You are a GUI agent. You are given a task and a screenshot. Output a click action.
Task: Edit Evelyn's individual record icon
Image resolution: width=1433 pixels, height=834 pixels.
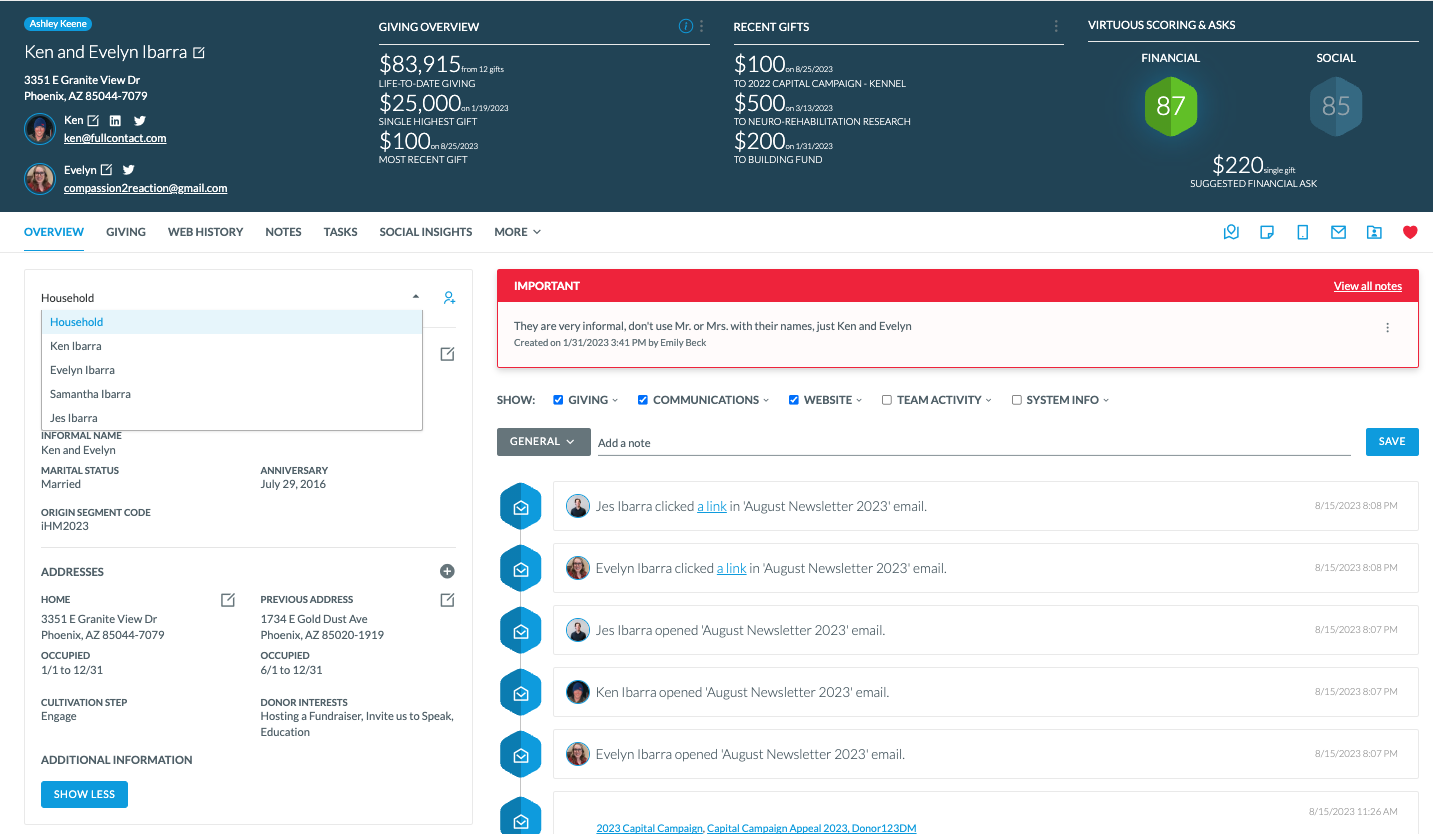pyautogui.click(x=106, y=170)
